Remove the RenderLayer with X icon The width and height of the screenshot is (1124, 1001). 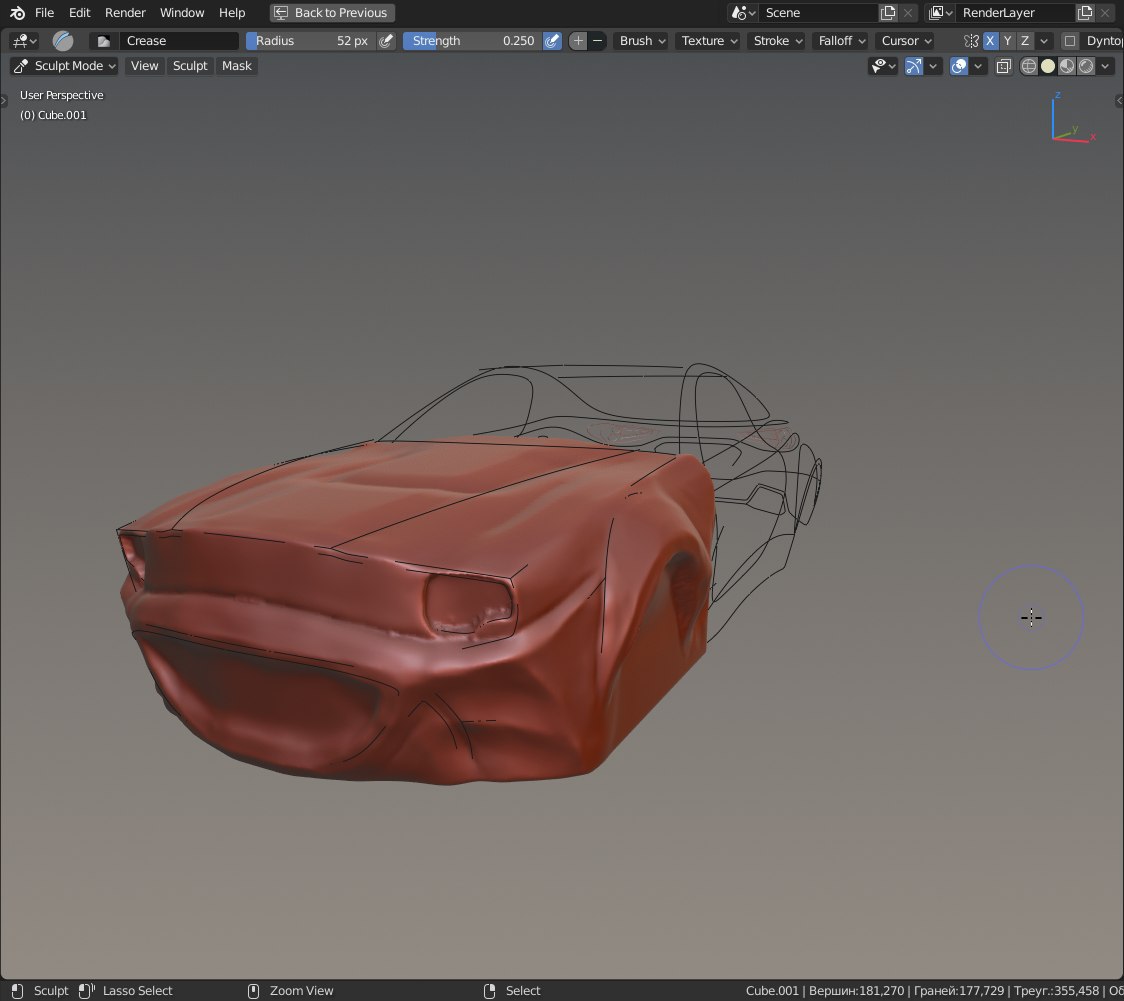1105,13
